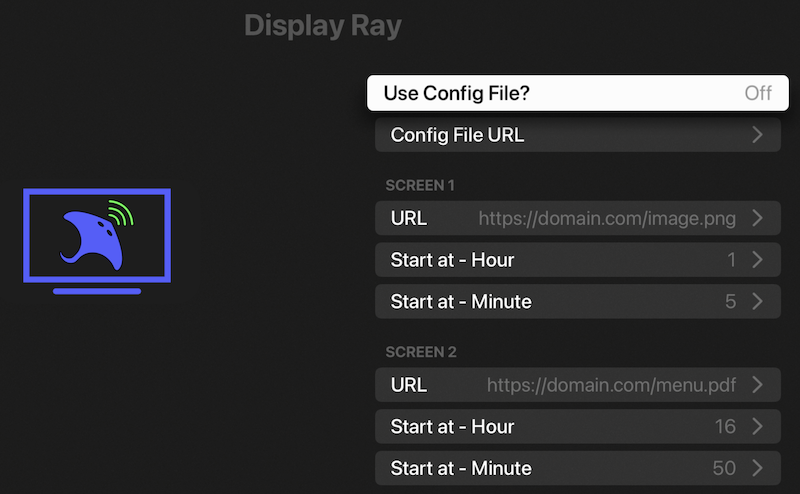Viewport: 800px width, 494px height.
Task: Open Screen 2 Start at - Minute
Action: click(x=578, y=468)
